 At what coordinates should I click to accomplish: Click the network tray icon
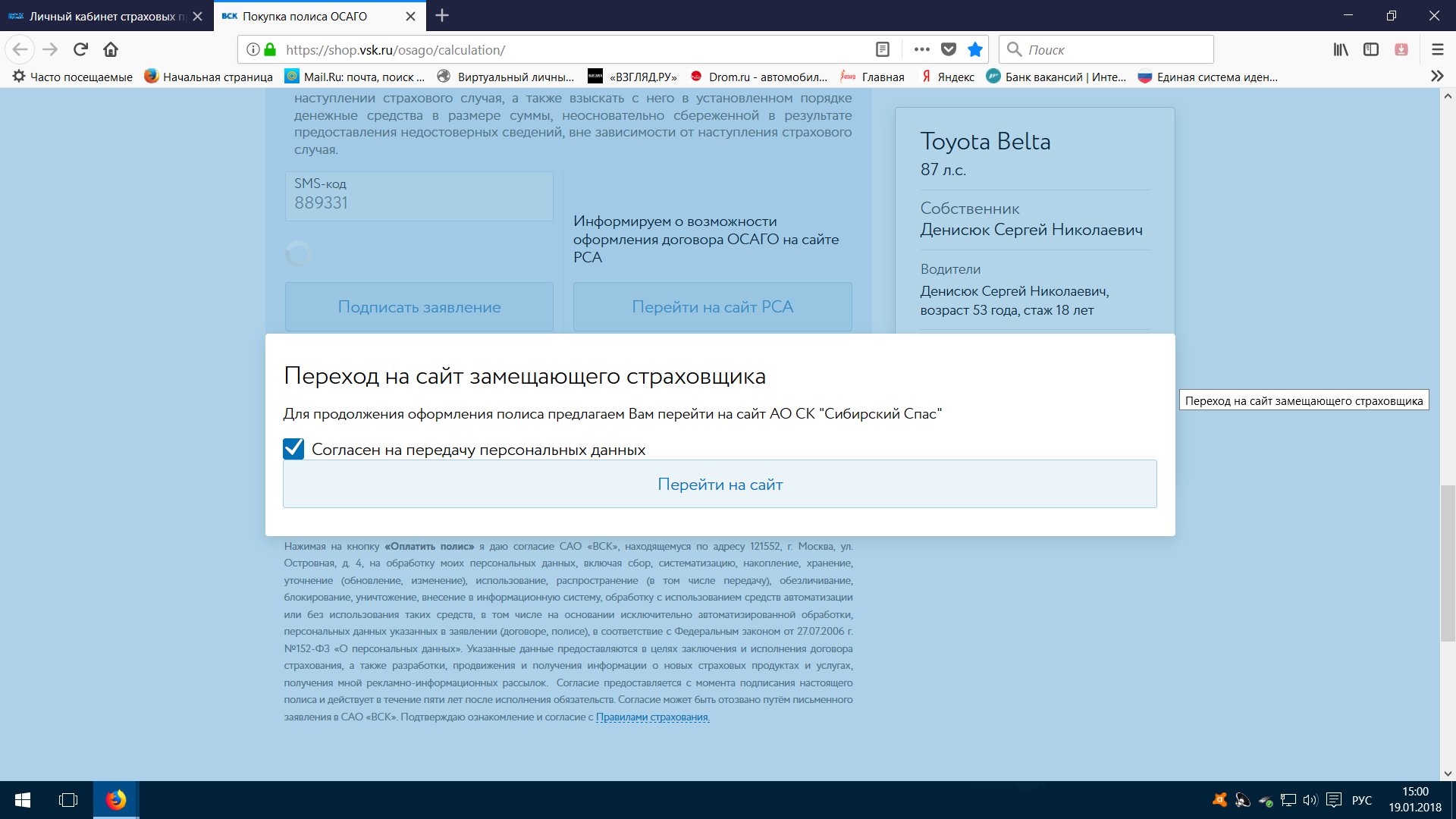[1288, 800]
